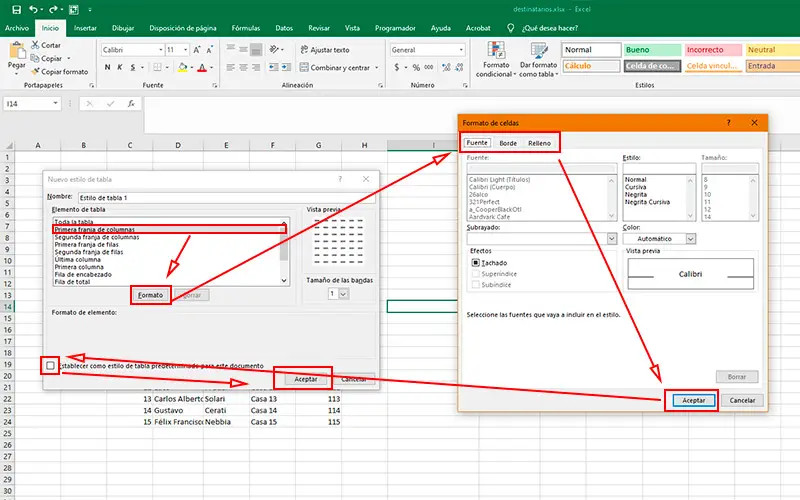Switch to the Relleno tab
This screenshot has width=800, height=500.
pyautogui.click(x=539, y=144)
